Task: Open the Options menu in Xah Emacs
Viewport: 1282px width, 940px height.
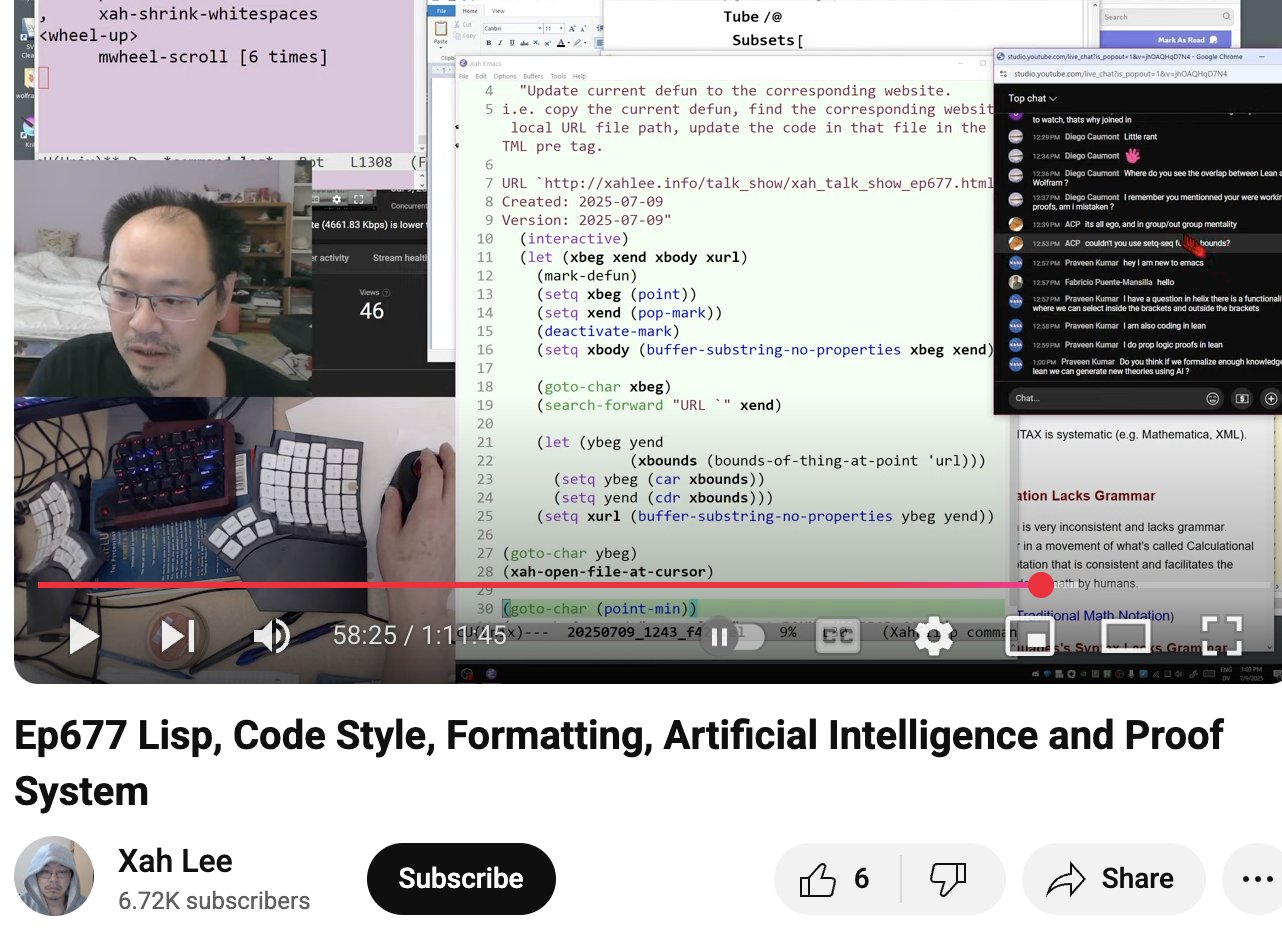Action: pyautogui.click(x=505, y=76)
